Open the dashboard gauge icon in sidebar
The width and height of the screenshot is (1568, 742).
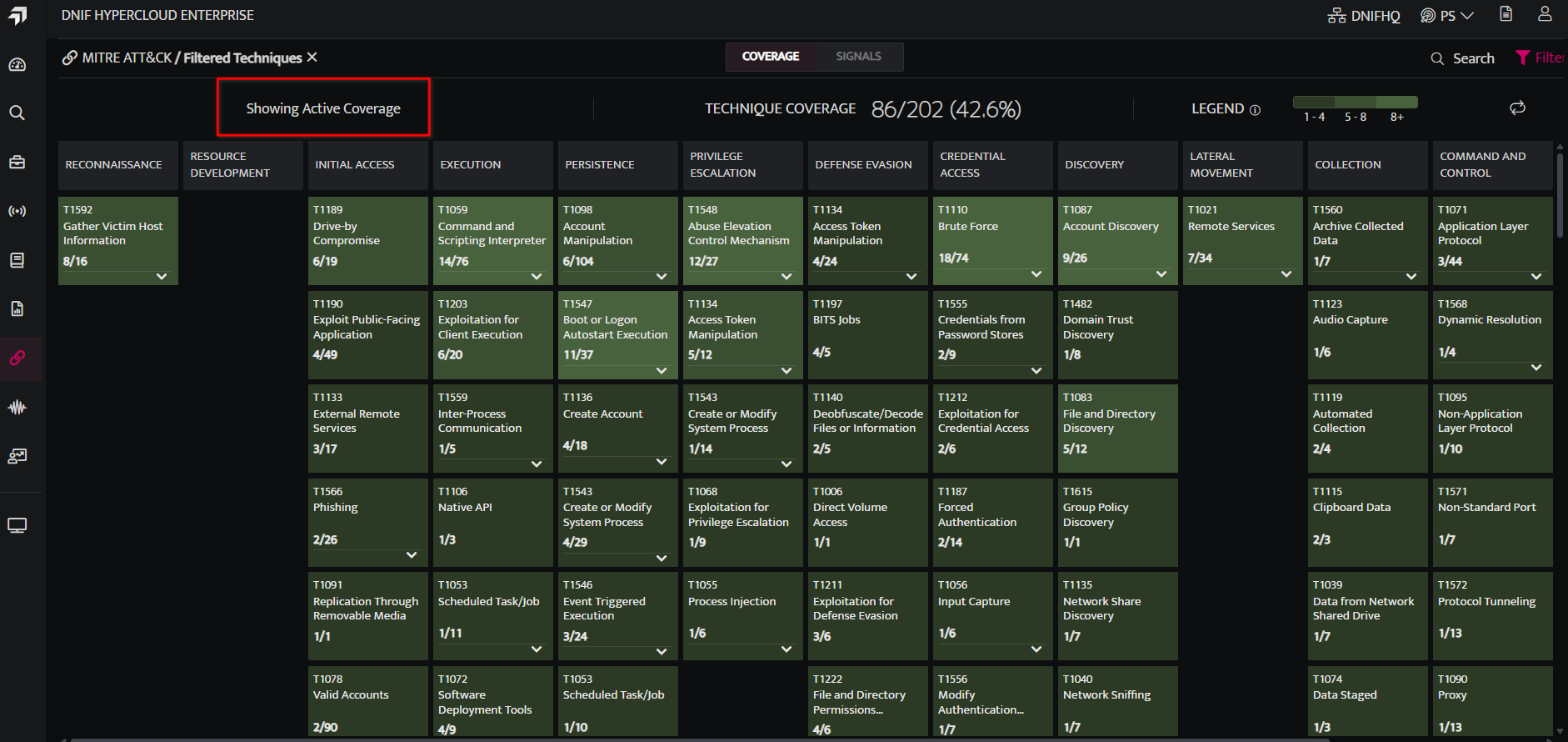coord(17,64)
